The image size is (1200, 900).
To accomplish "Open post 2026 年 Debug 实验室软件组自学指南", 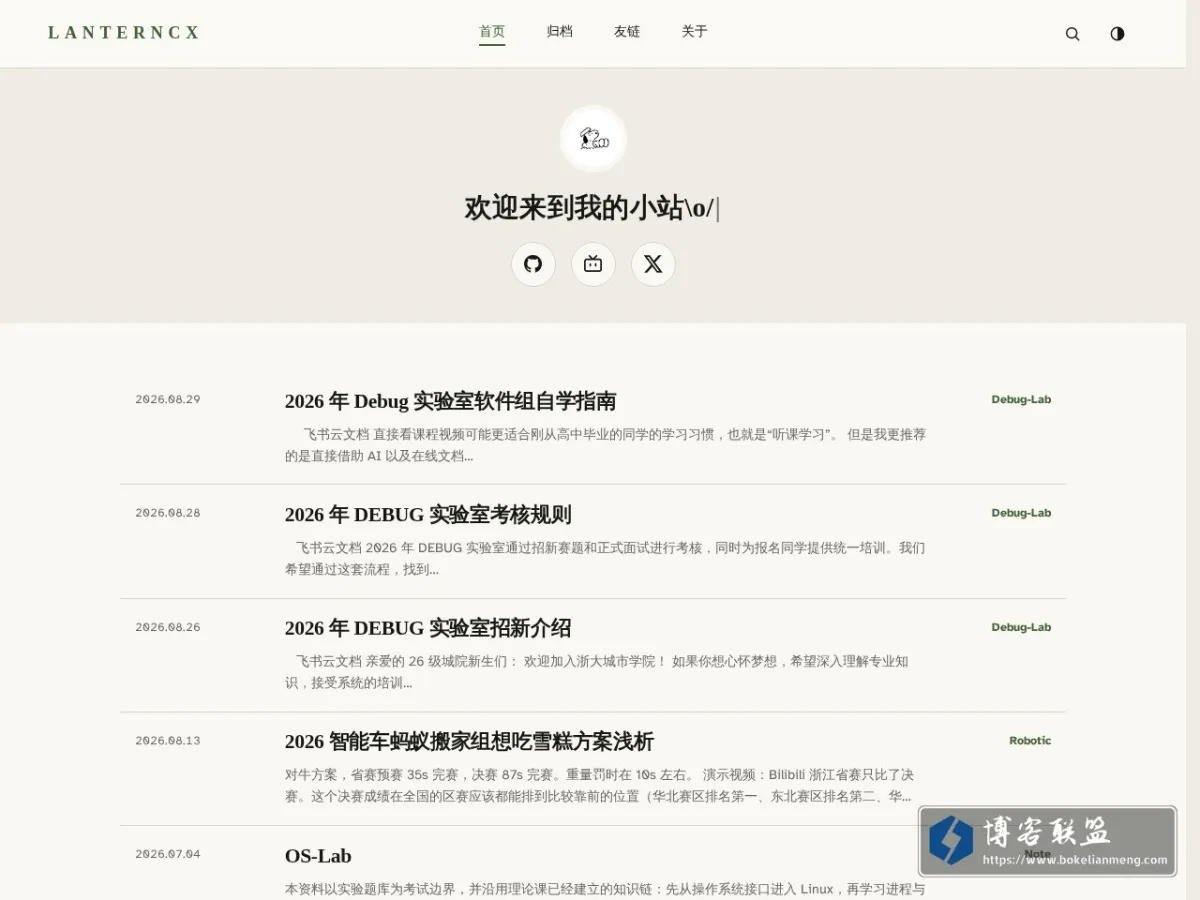I will [x=450, y=401].
